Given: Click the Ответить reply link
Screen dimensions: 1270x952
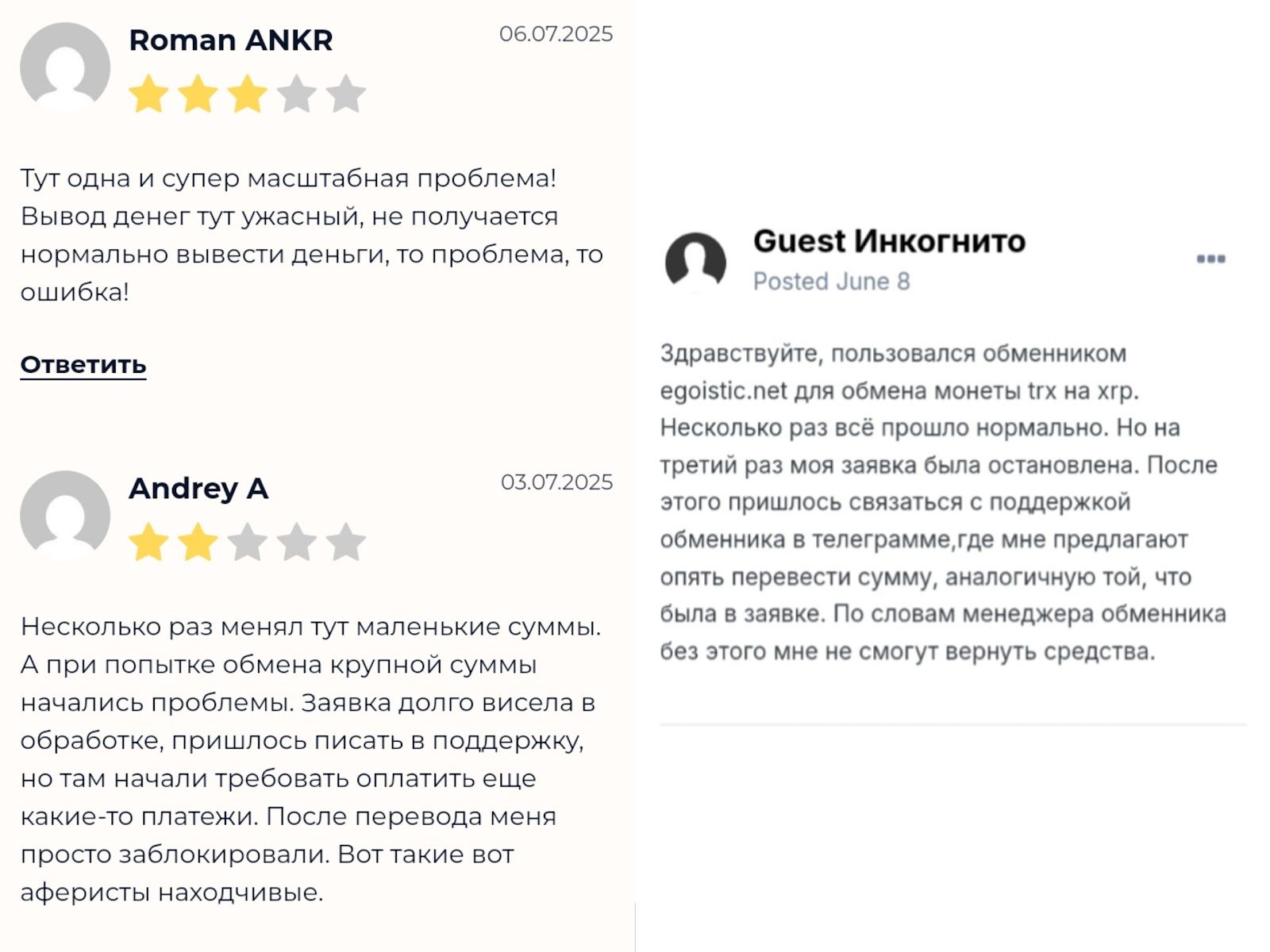Looking at the screenshot, I should [x=83, y=365].
